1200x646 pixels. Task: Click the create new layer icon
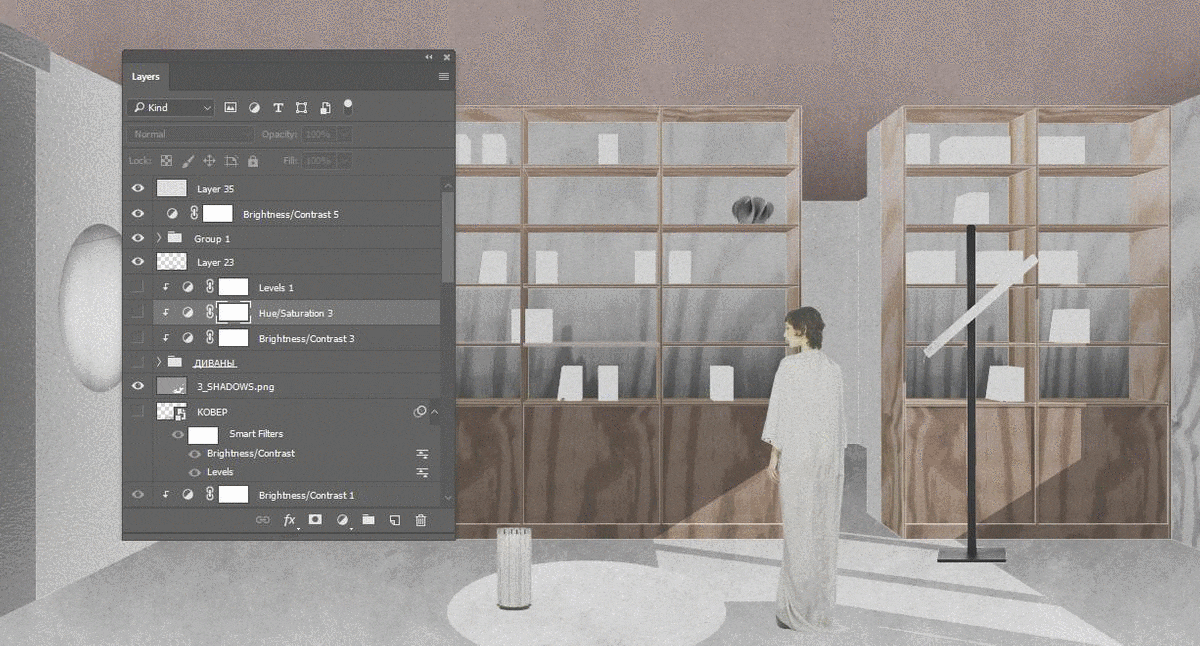[x=394, y=520]
